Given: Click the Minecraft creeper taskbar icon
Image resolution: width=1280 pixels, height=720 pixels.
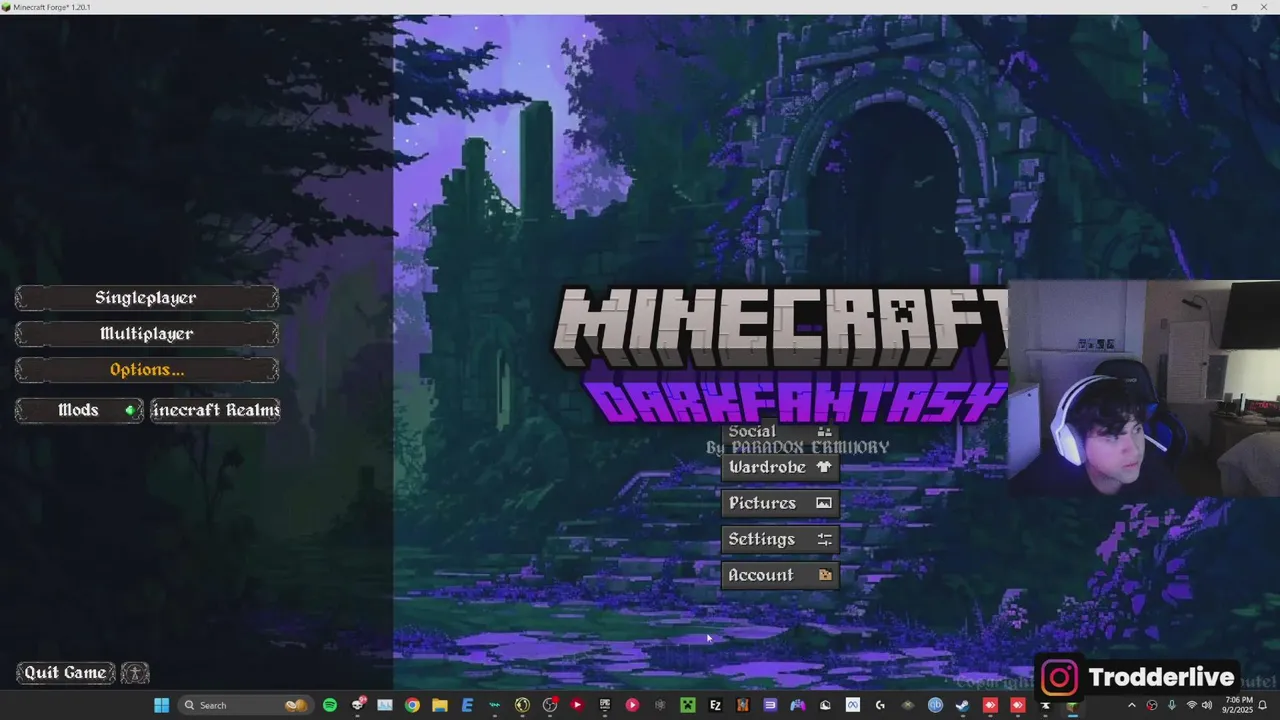Looking at the screenshot, I should point(687,705).
